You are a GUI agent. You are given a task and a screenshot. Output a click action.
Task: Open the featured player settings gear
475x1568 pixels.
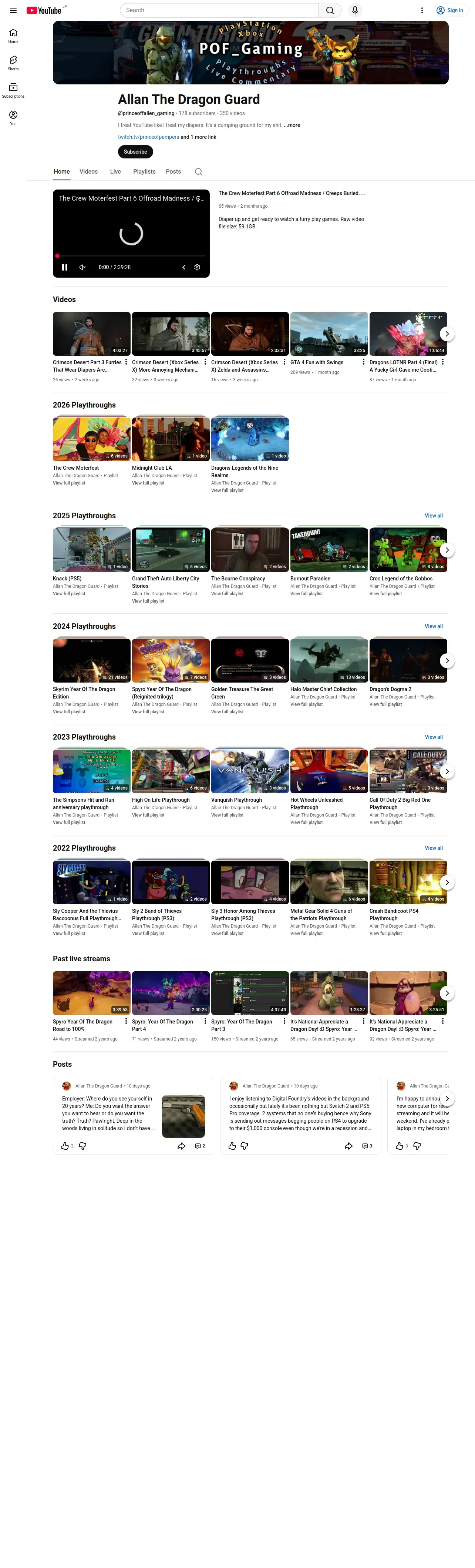coord(197,267)
